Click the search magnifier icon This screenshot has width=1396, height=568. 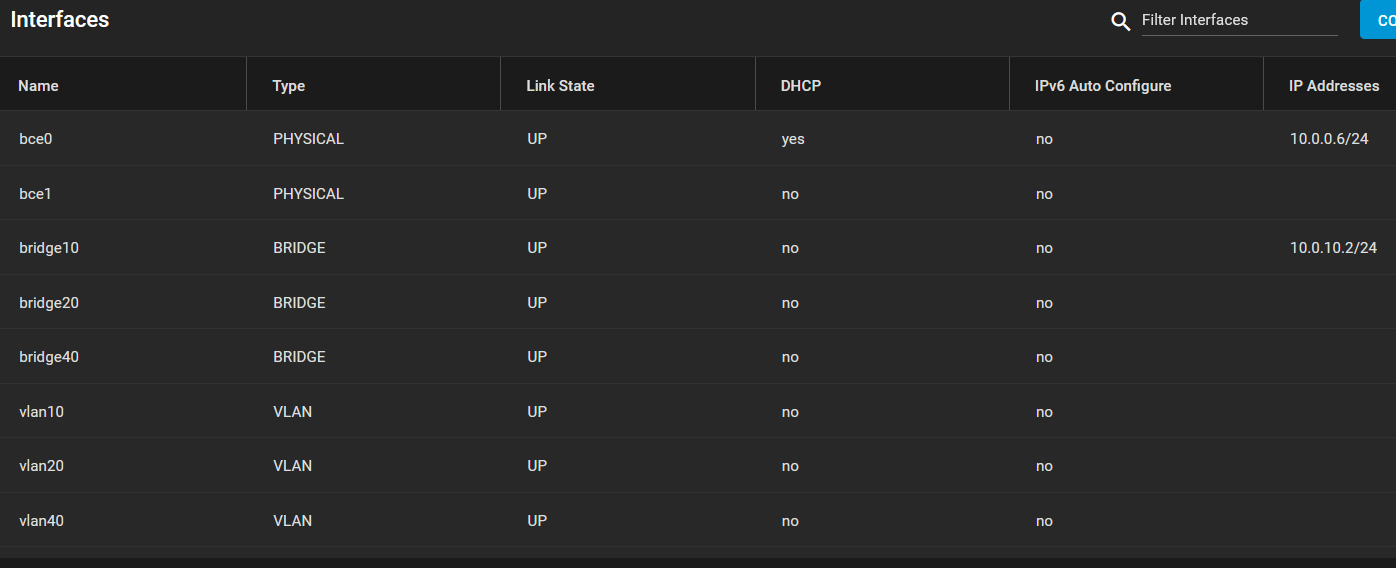click(x=1121, y=21)
